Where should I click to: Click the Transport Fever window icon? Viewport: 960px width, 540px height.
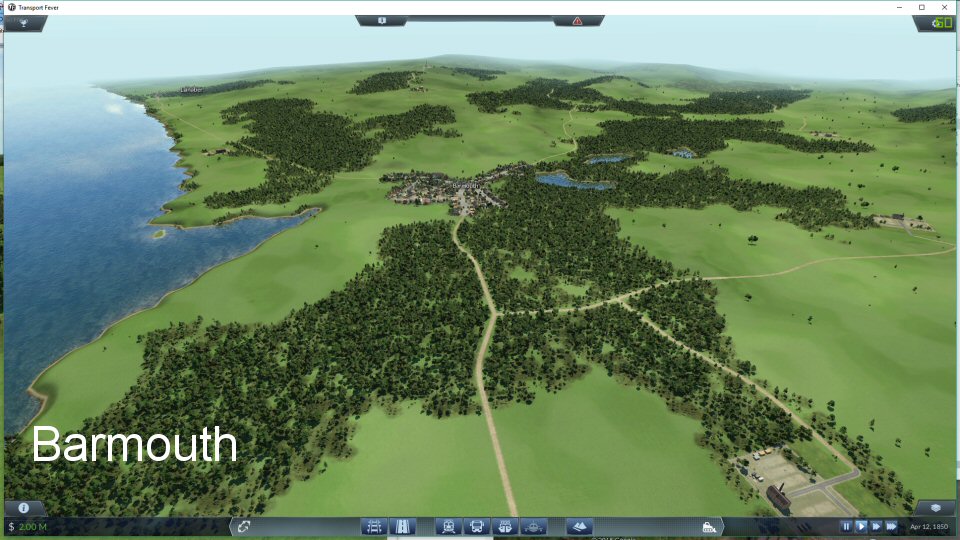point(11,7)
